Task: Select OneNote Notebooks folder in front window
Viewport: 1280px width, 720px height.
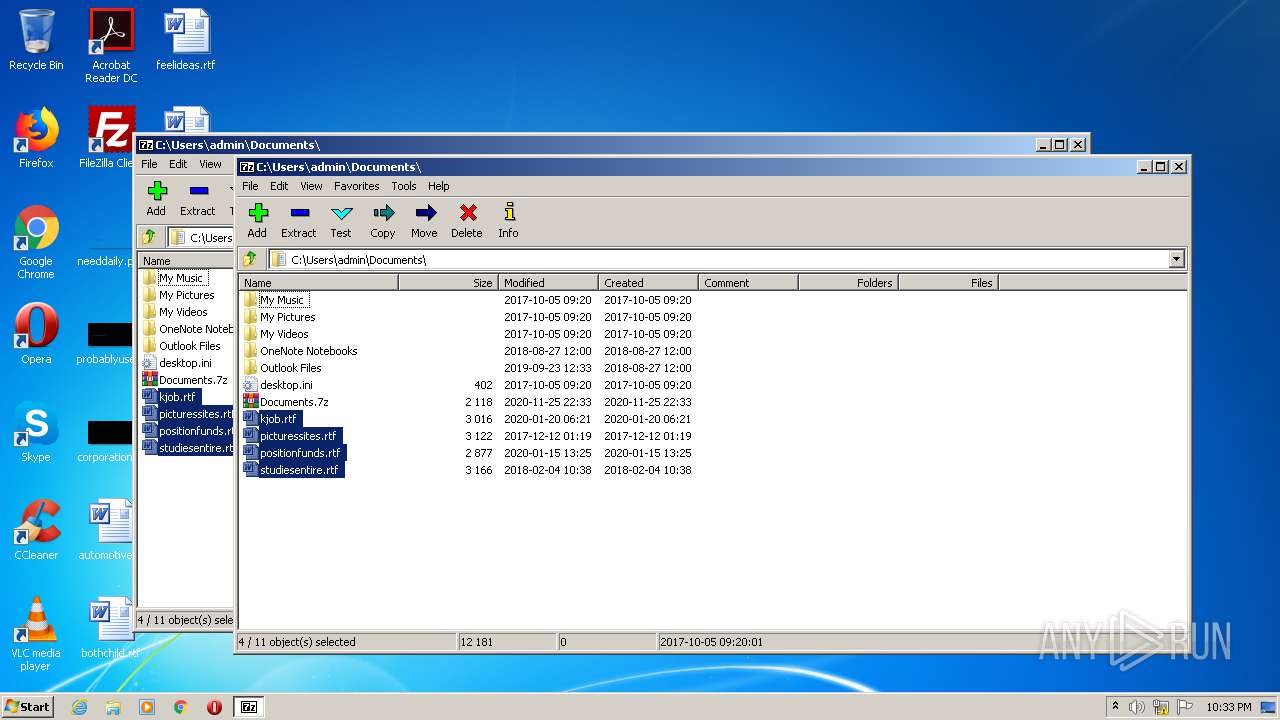Action: tap(300, 351)
